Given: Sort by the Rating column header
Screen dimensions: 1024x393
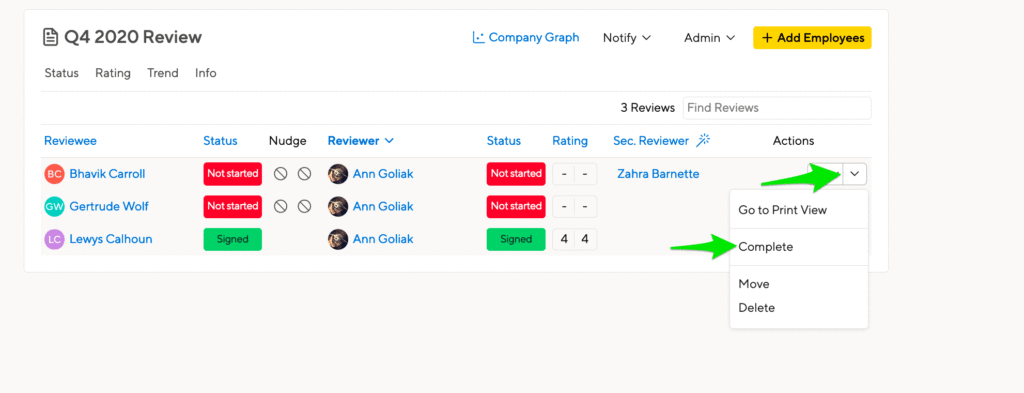Looking at the screenshot, I should pos(570,140).
